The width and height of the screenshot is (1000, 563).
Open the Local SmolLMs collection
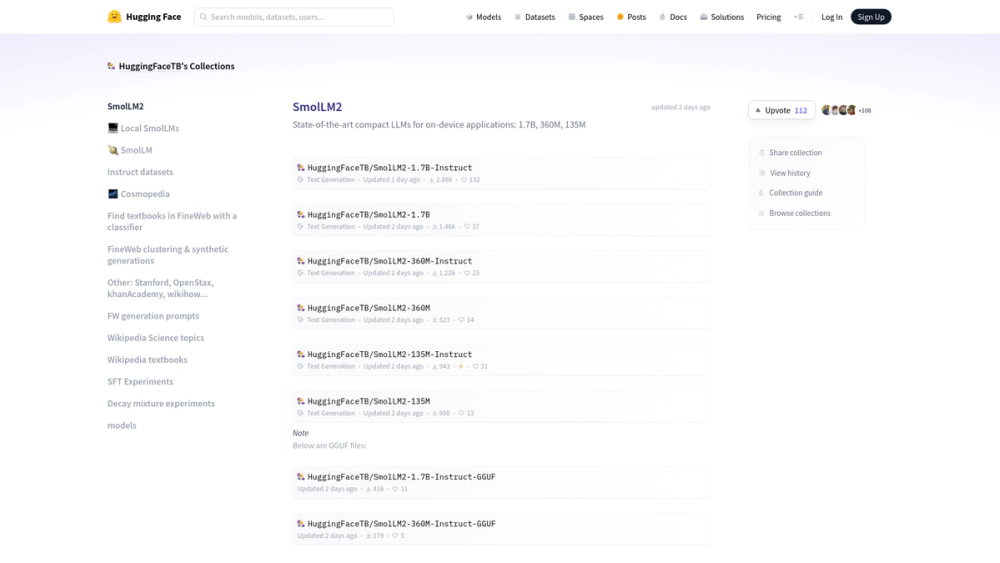(150, 128)
